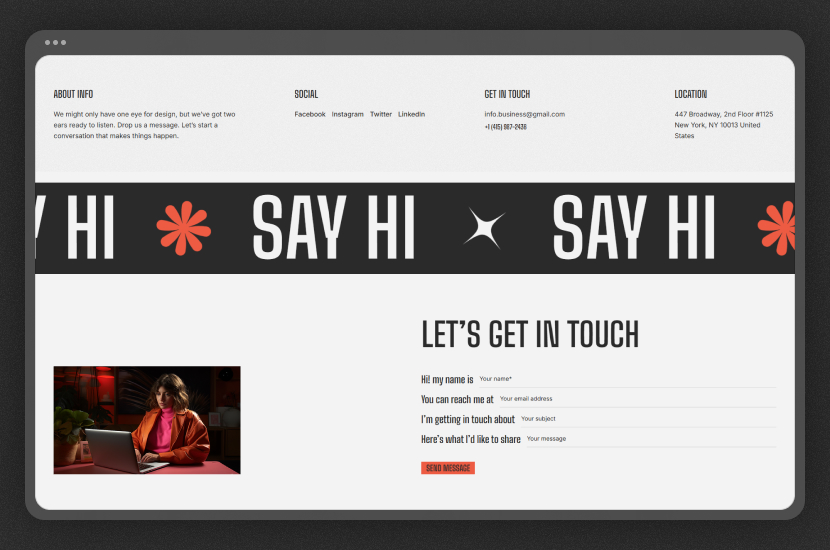Click the fully visible orange flower icon

pyautogui.click(x=184, y=228)
